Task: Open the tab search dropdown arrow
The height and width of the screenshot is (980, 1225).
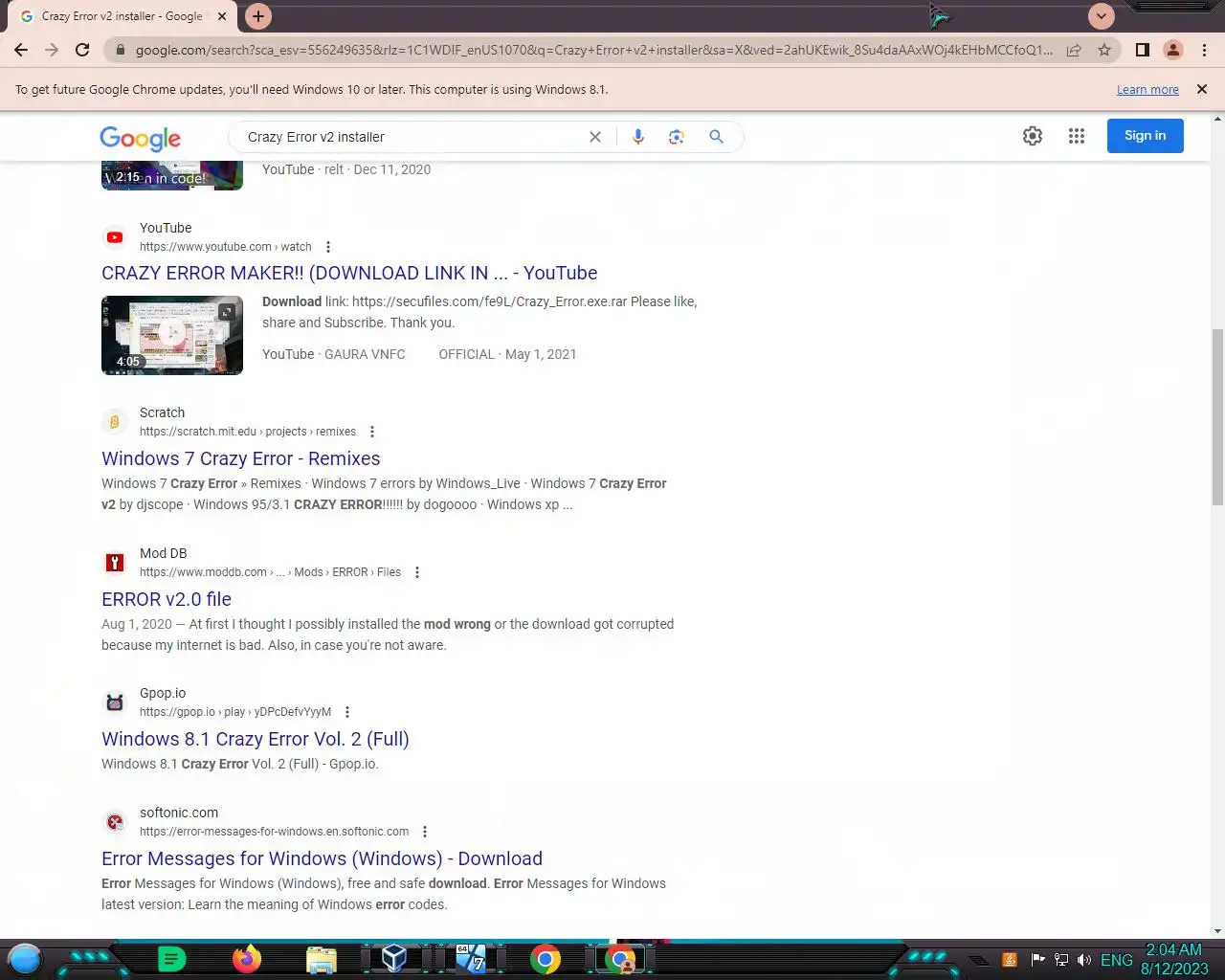Action: (1102, 16)
